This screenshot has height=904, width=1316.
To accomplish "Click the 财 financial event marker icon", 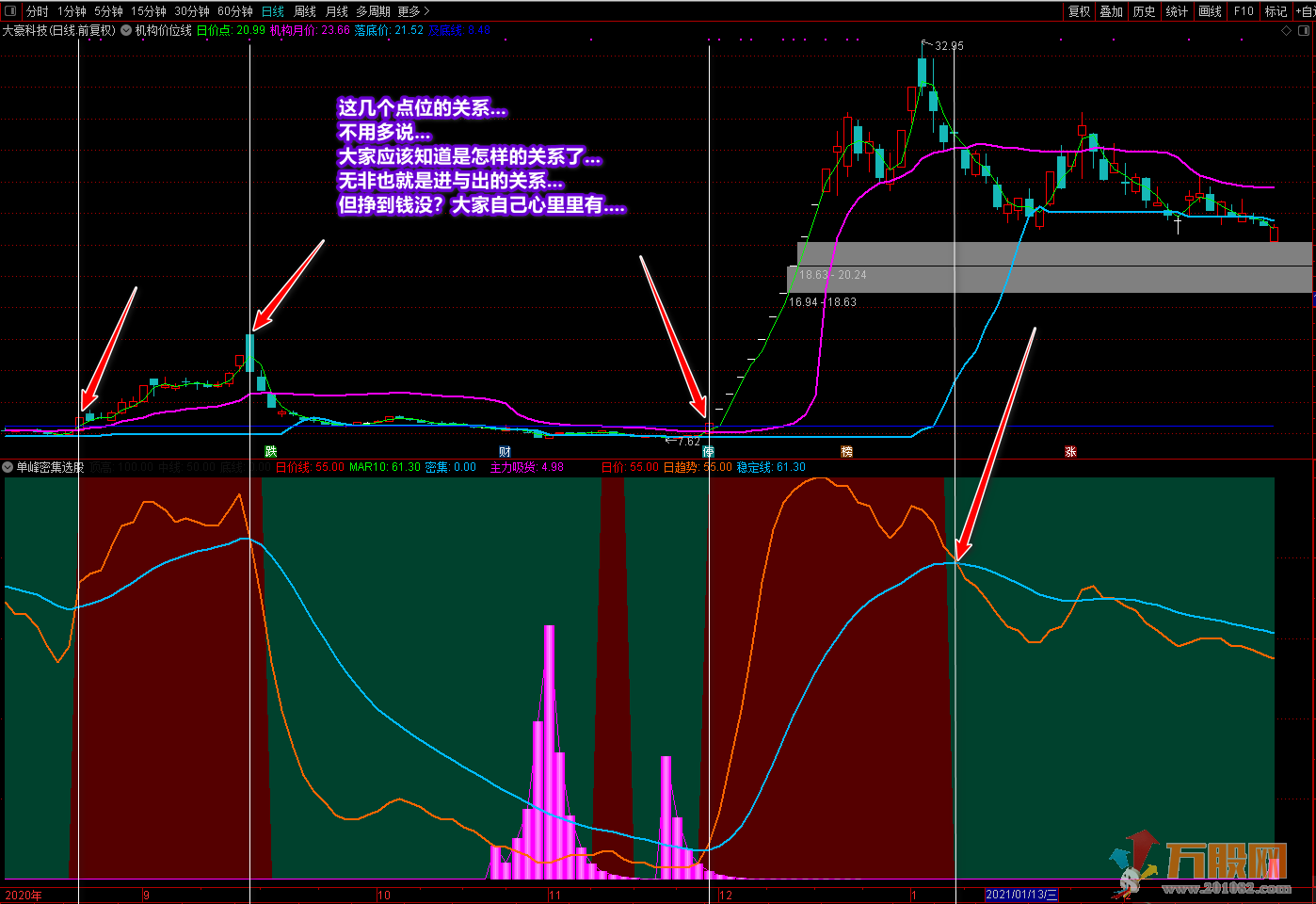I will [506, 452].
